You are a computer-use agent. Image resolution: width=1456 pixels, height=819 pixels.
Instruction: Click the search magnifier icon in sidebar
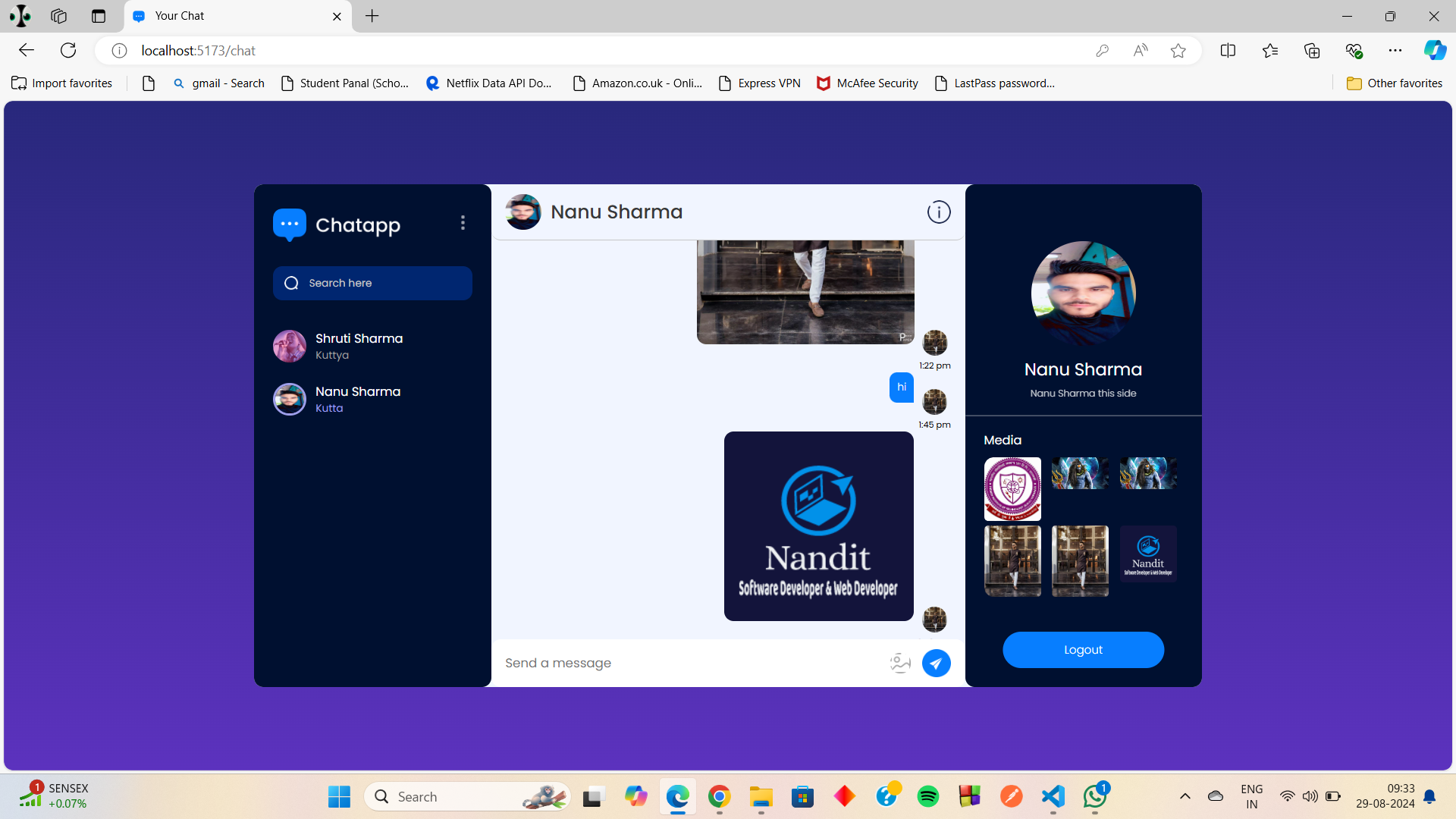[291, 283]
